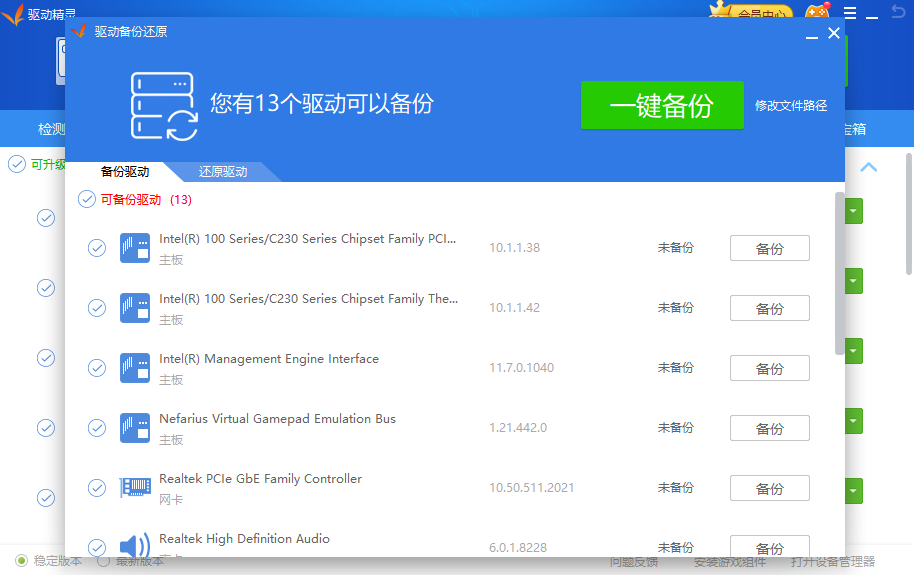Screen dimensions: 914x575
Task: Click the Intel Thermal chipset motherboard icon
Action: coord(135,308)
